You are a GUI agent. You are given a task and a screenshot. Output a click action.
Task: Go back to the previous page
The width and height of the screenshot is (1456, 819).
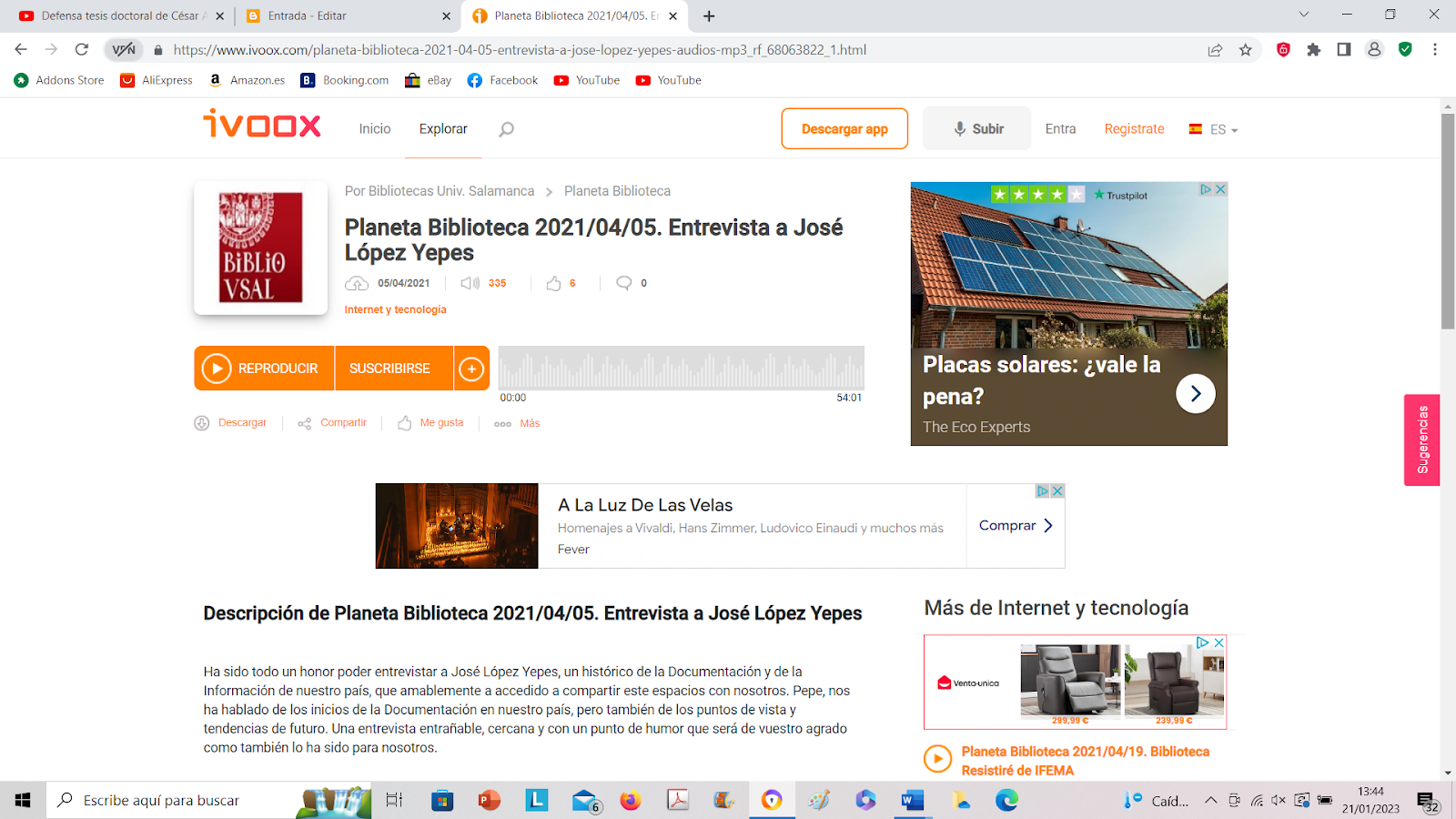pos(21,50)
